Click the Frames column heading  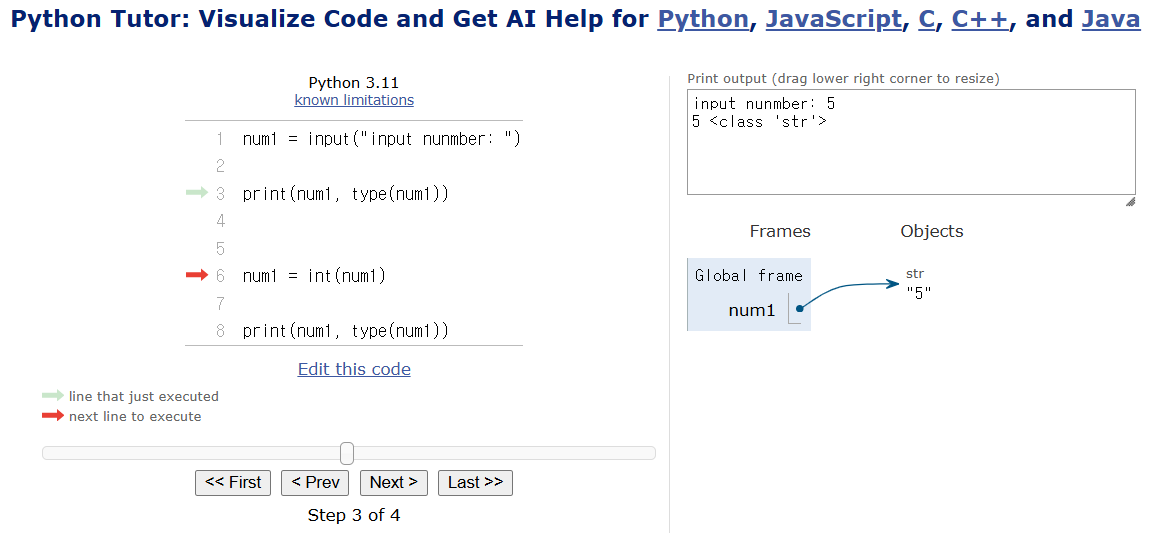[x=780, y=231]
